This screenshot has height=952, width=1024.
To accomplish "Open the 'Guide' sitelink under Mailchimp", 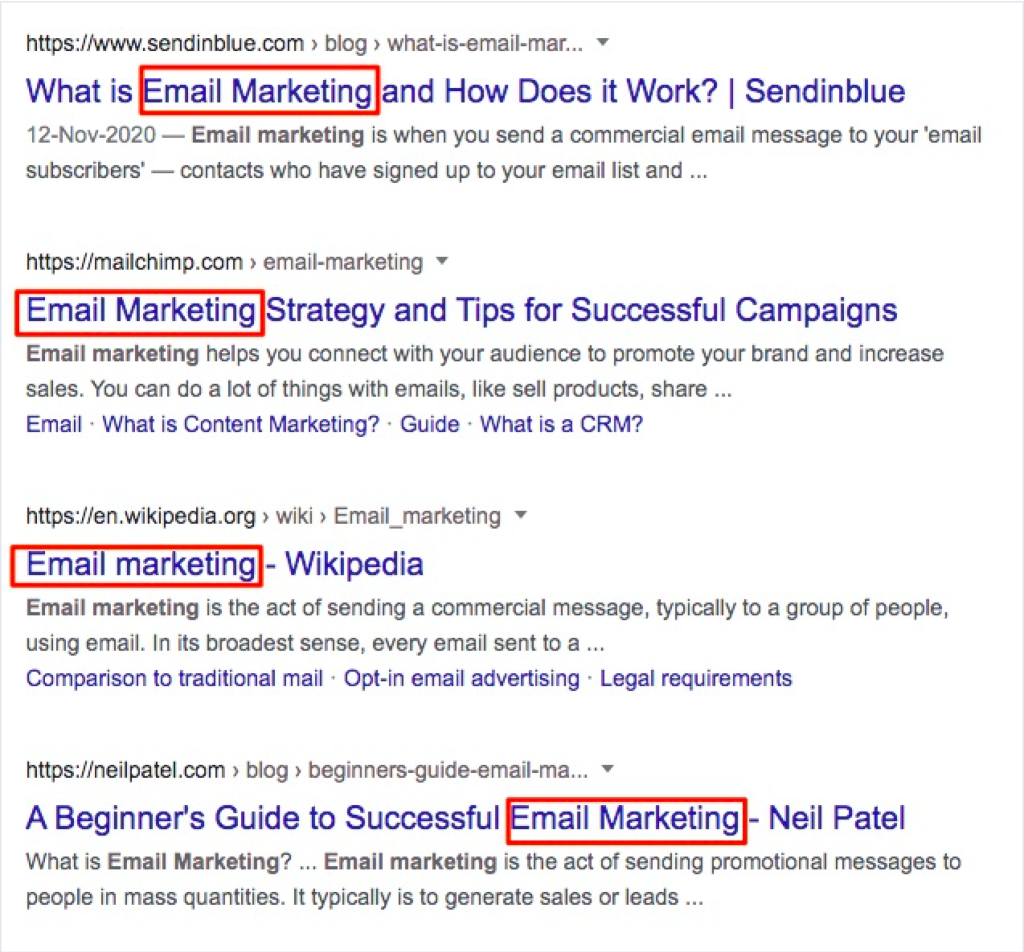I will point(430,424).
